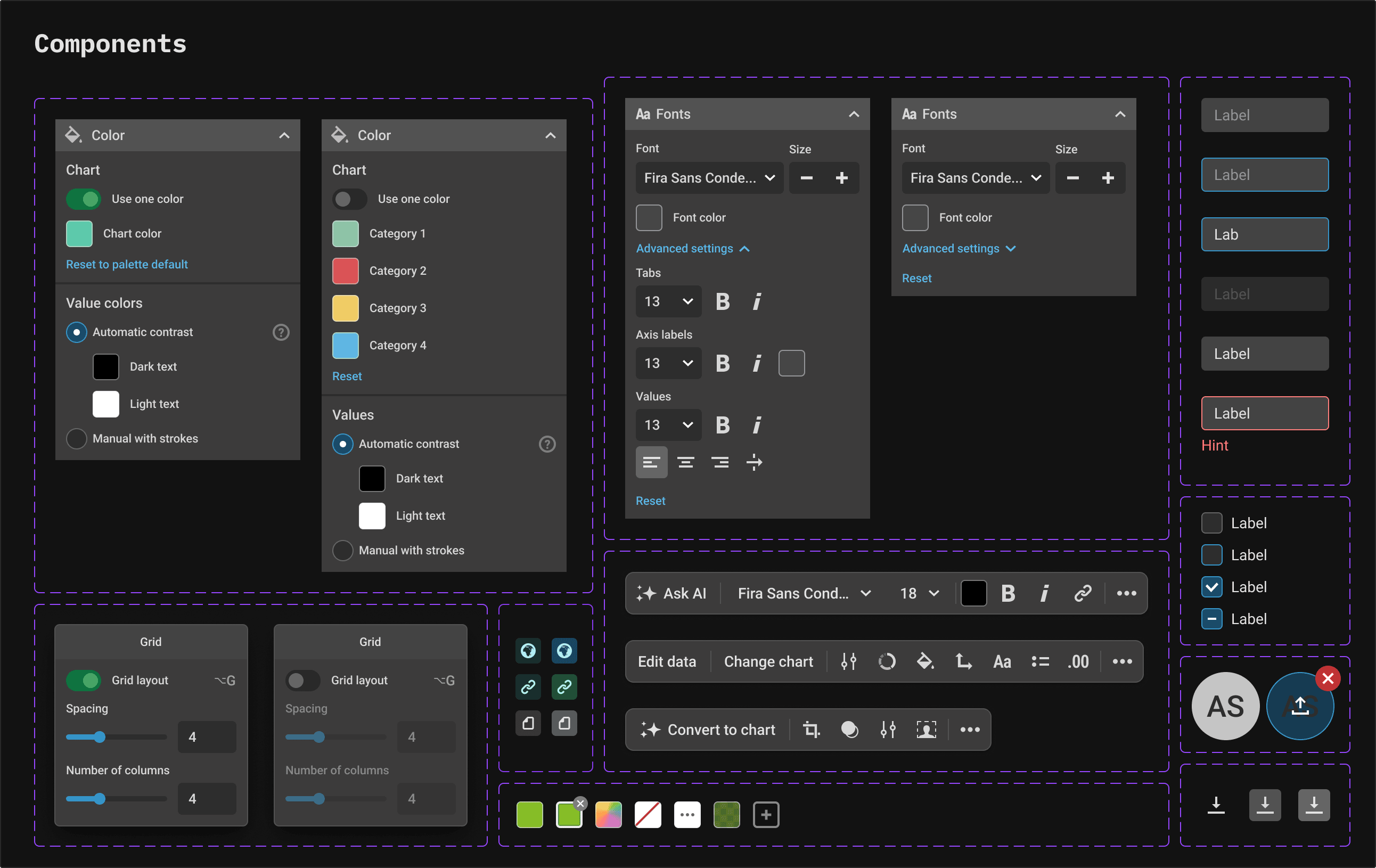
Task: Click the portrait frame icon in the Convert to chart toolbar
Action: coord(926,730)
